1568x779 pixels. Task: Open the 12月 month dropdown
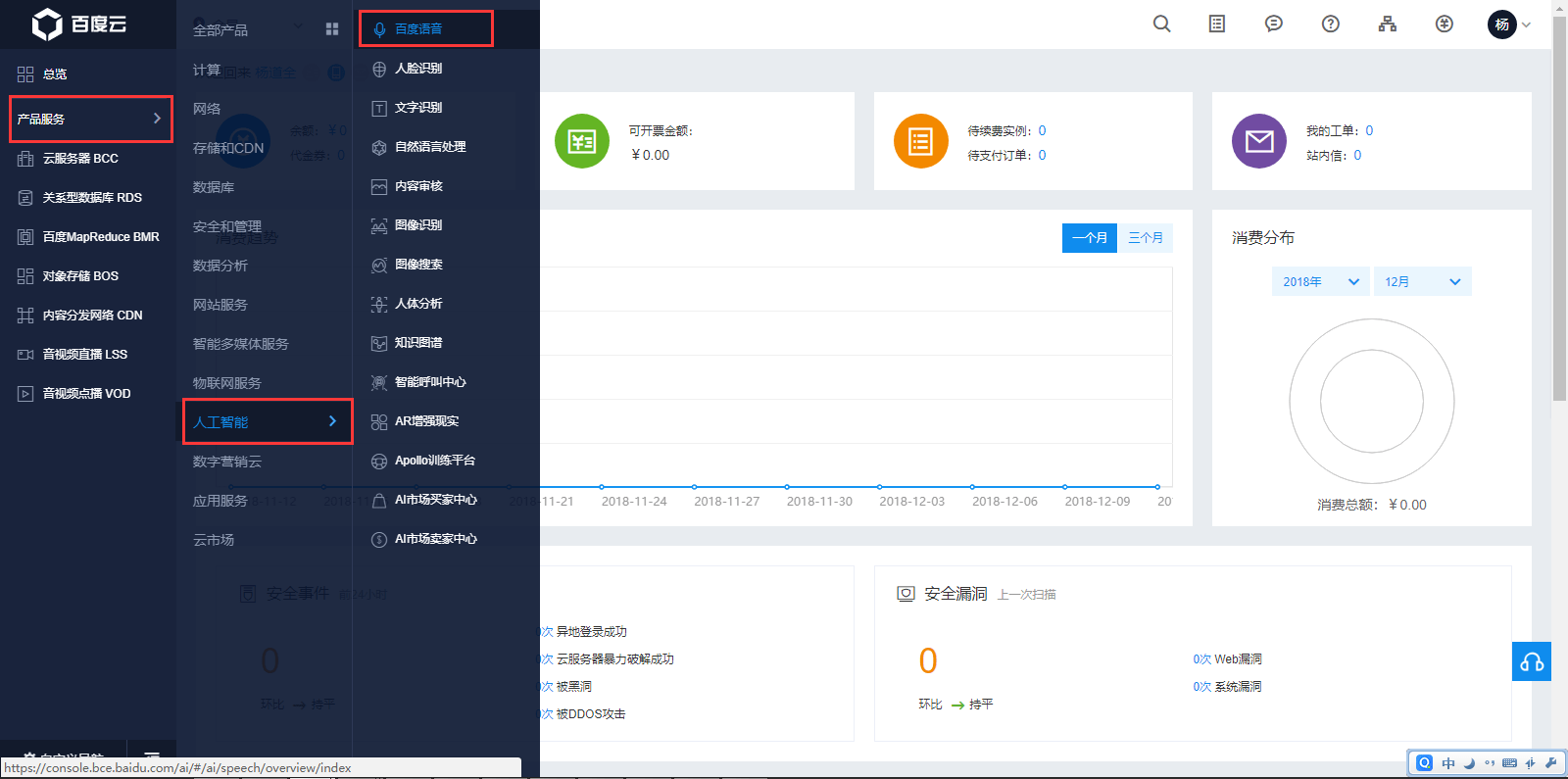(1423, 281)
